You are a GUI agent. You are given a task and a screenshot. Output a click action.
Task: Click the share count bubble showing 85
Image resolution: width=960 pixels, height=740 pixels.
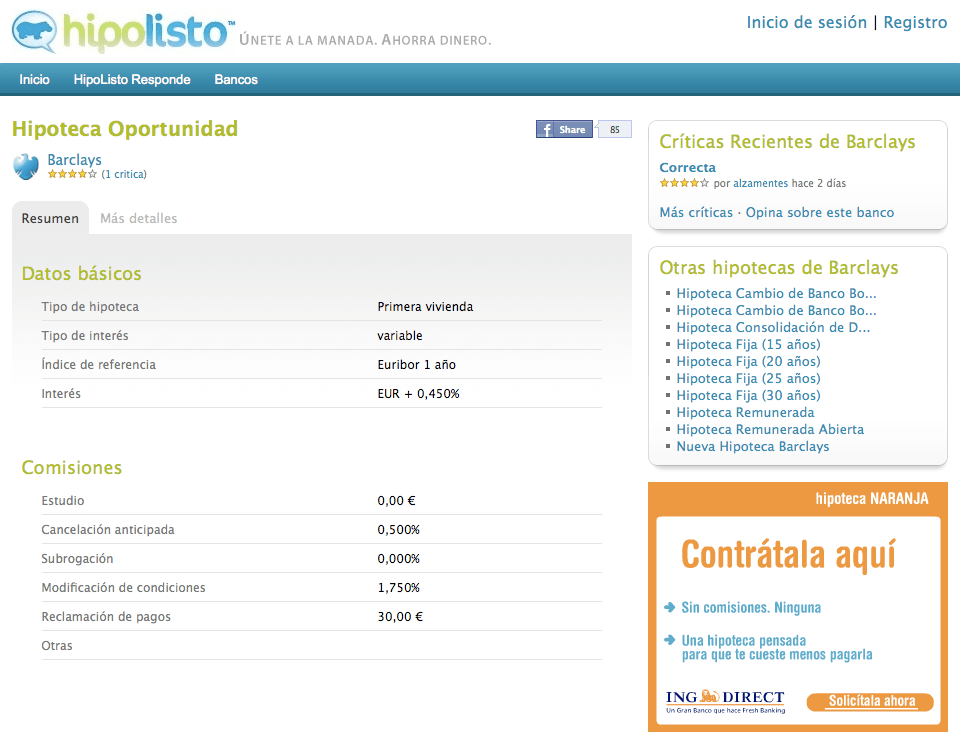click(x=614, y=129)
